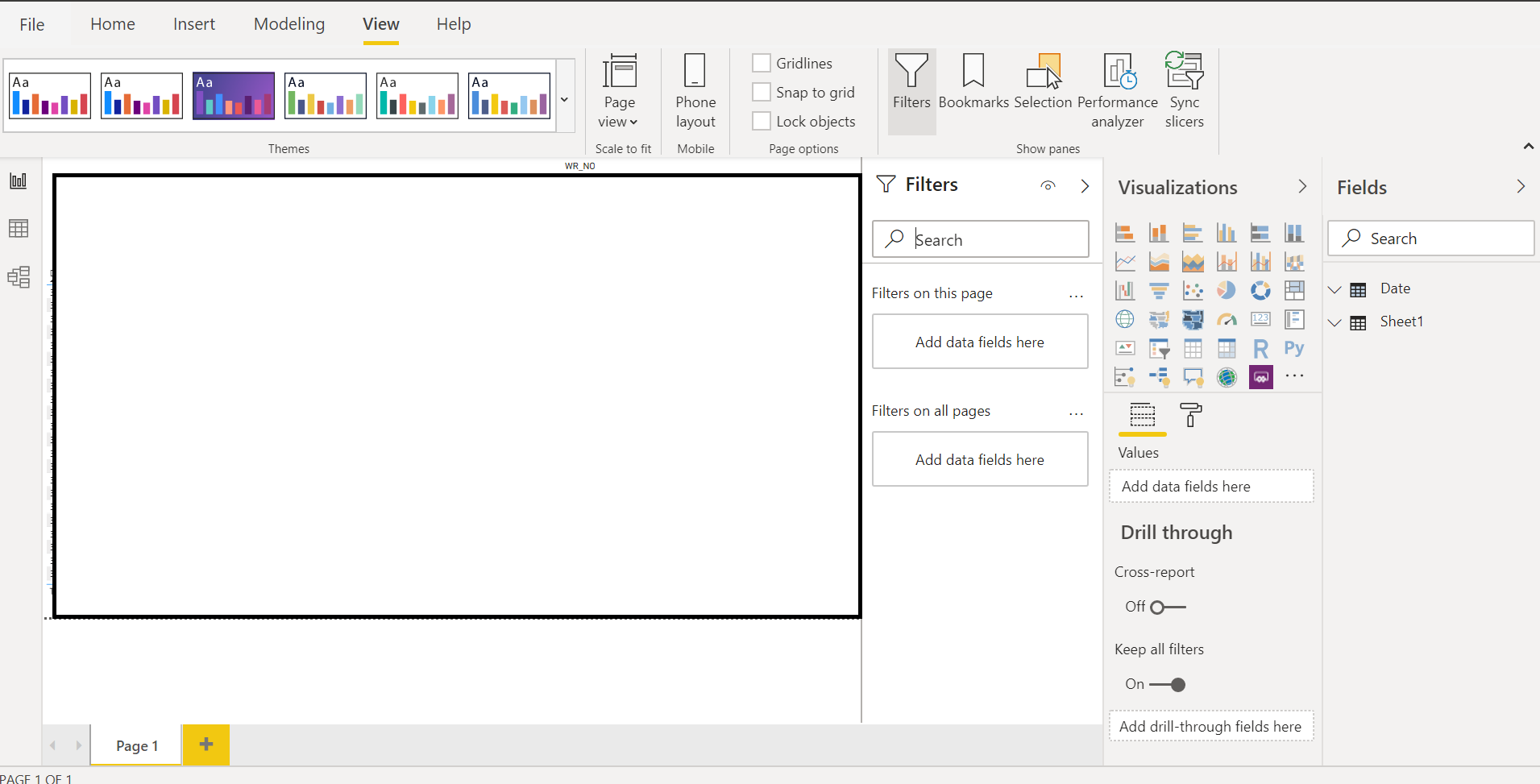Open the Model view in left sidebar

[x=19, y=277]
